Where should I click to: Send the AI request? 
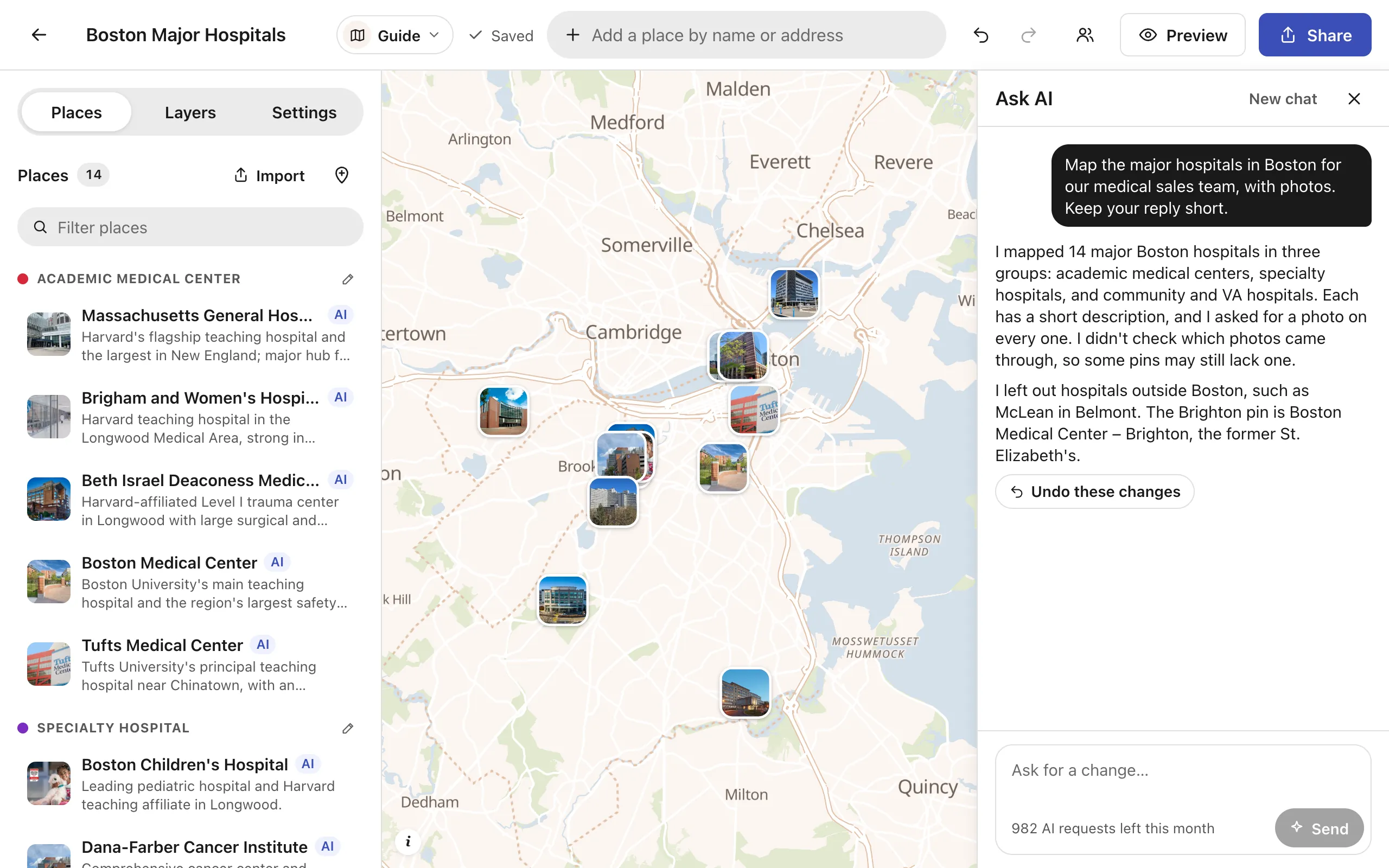click(x=1319, y=828)
